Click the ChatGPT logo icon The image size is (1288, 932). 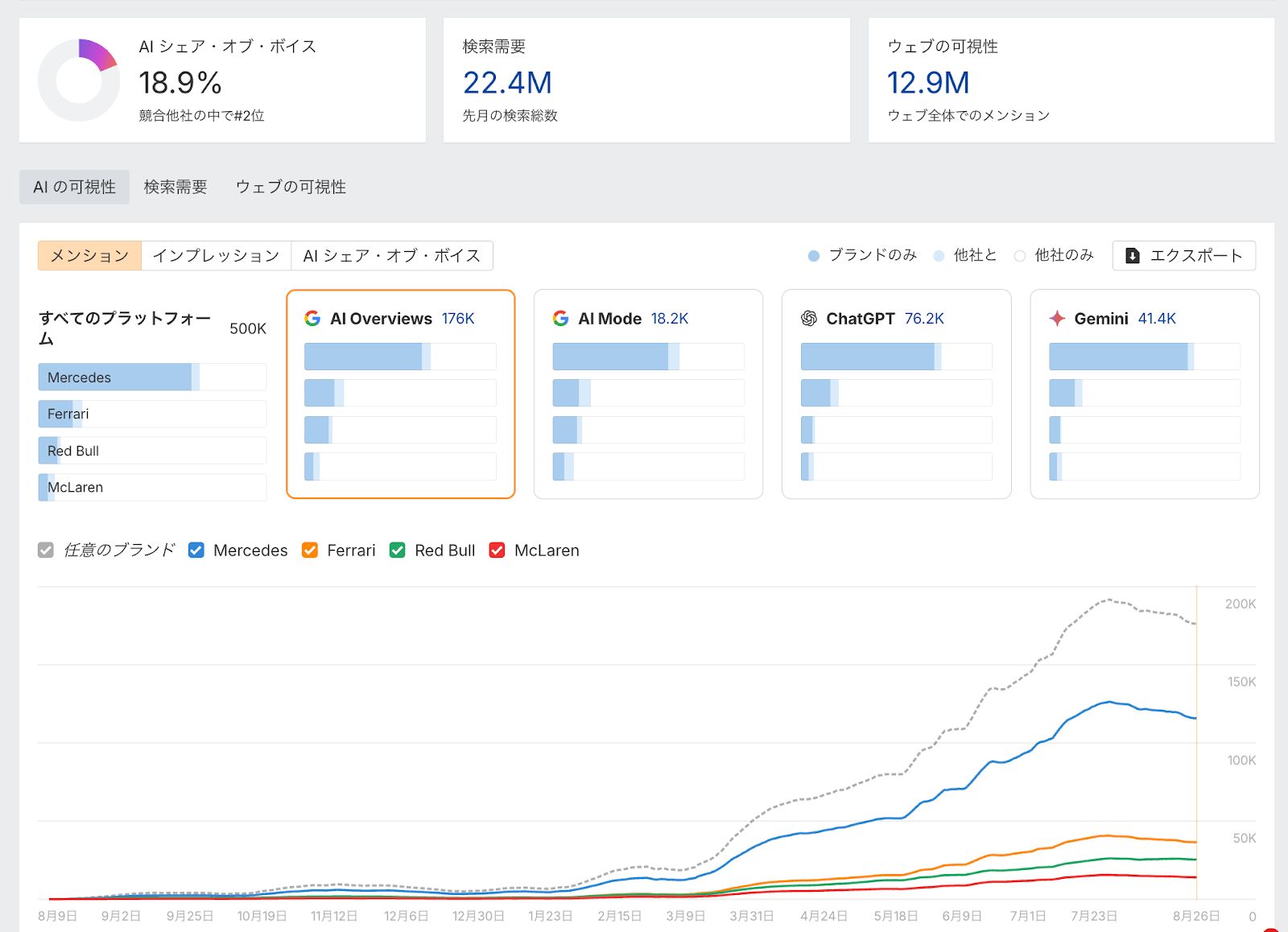pos(809,319)
